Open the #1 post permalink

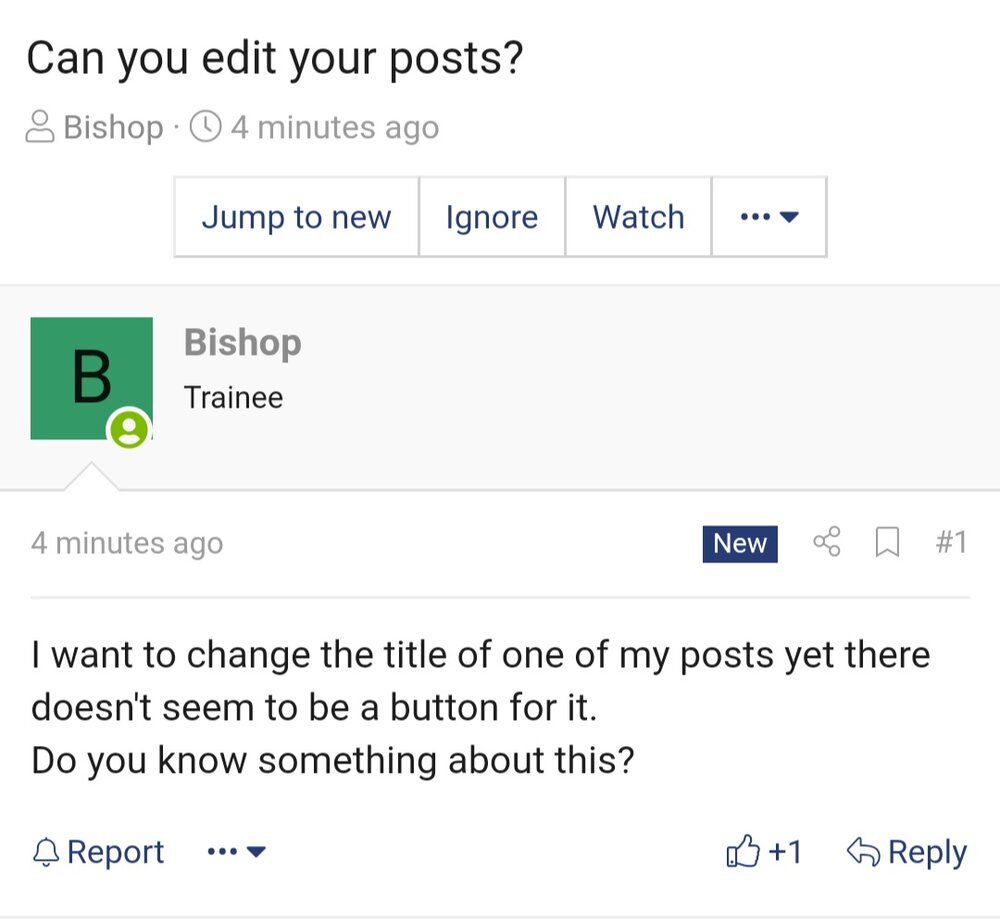tap(950, 543)
